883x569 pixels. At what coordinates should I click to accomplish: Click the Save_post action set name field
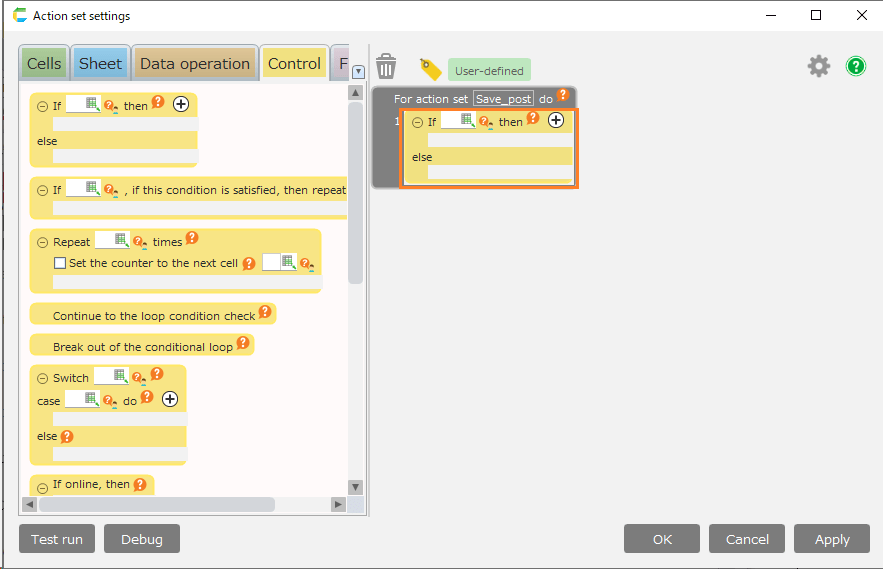[x=503, y=99]
